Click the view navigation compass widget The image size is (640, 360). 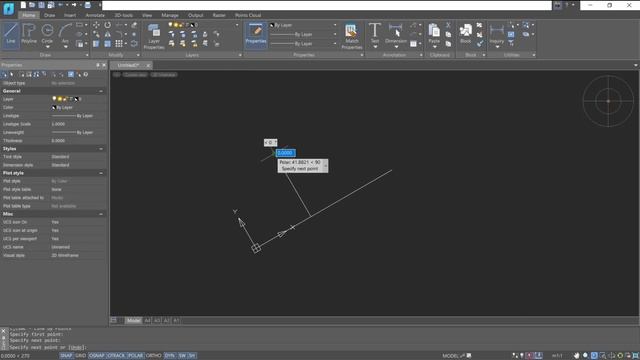608,101
